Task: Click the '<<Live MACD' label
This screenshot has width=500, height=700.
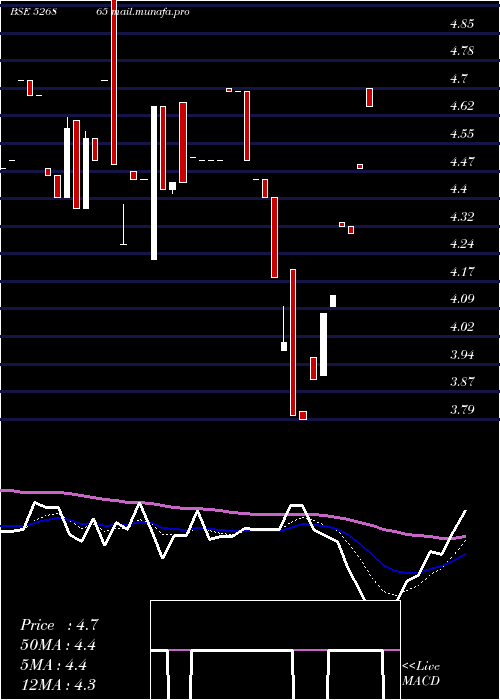Action: [421, 673]
